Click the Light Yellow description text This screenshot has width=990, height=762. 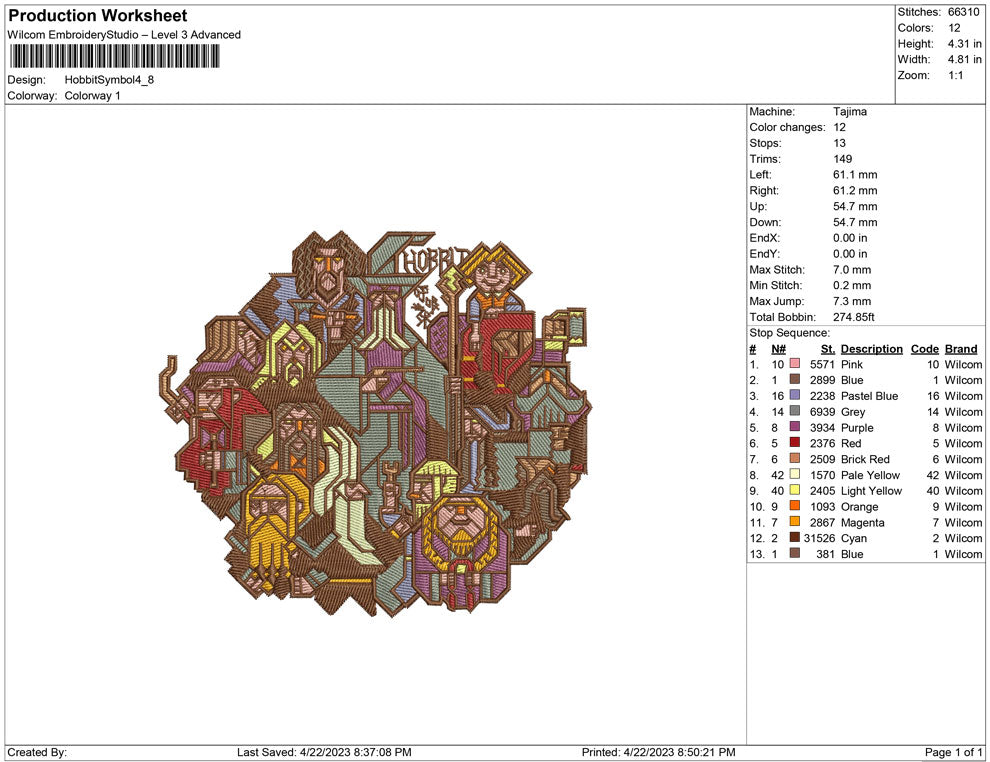click(x=871, y=491)
